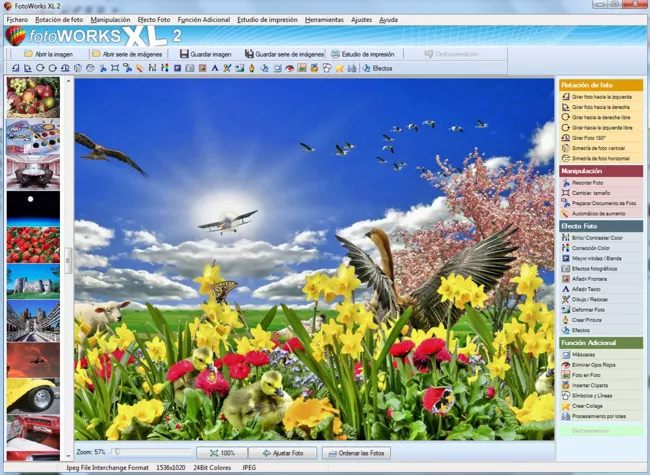Click red-eye removal icon in toolbar
The width and height of the screenshot is (650, 475).
[x=289, y=68]
